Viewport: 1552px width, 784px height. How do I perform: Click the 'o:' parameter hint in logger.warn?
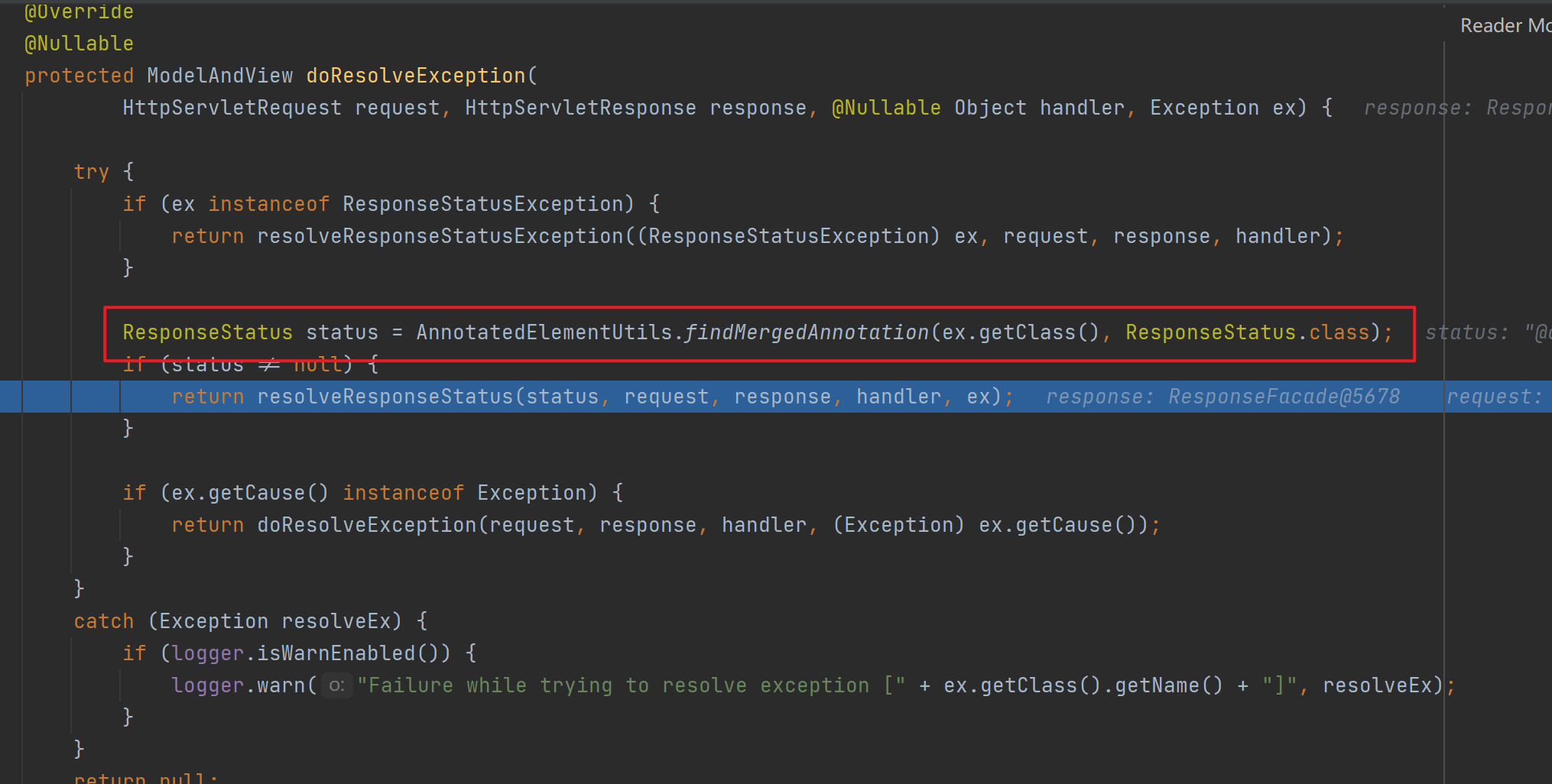[x=336, y=685]
